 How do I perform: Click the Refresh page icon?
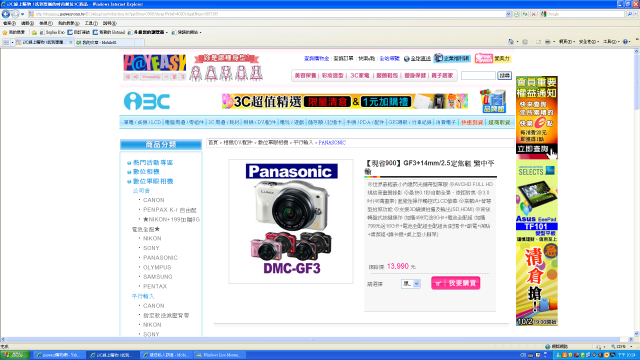pyautogui.click(x=525, y=14)
